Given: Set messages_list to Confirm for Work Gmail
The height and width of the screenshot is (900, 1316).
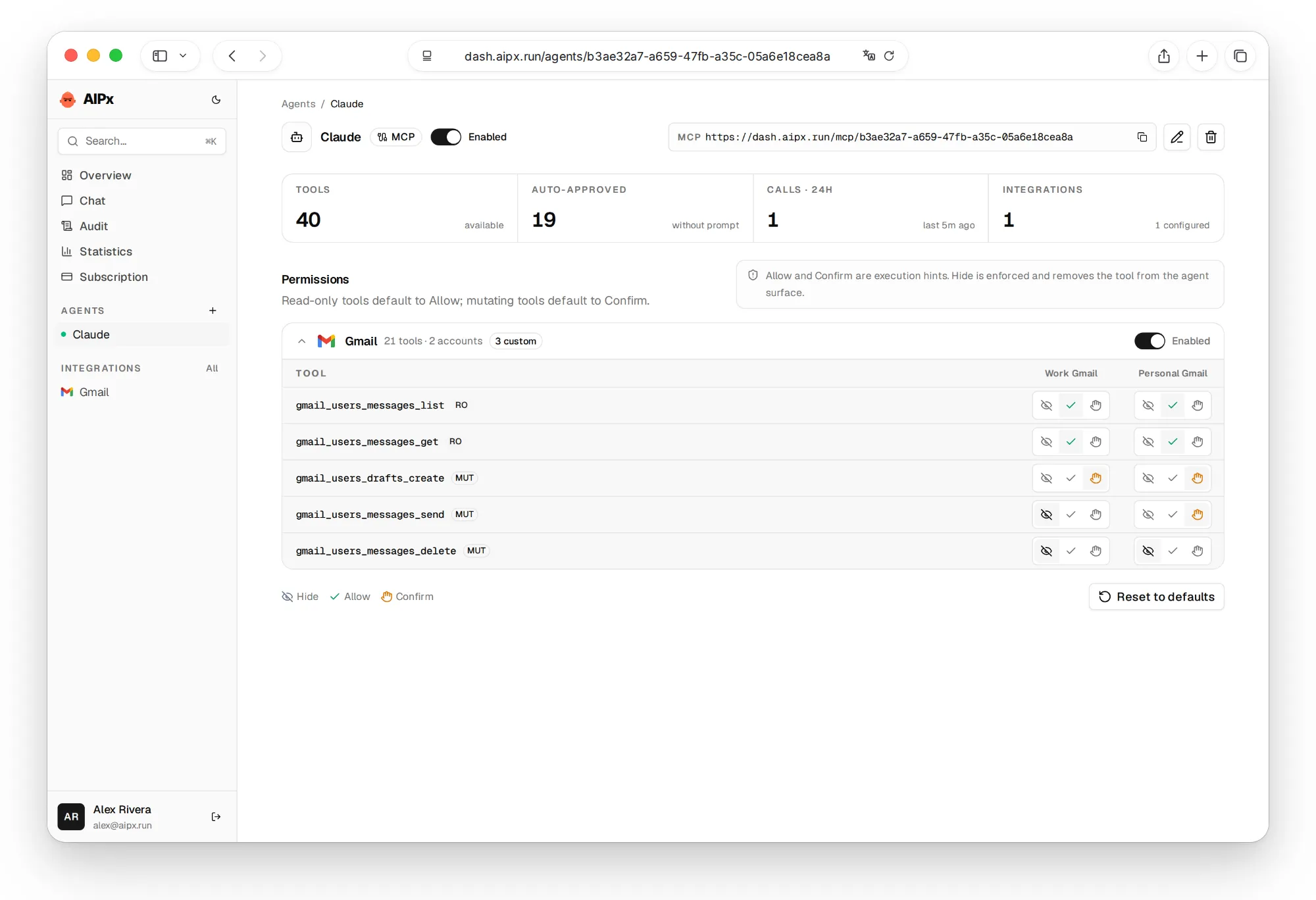Looking at the screenshot, I should (1096, 405).
